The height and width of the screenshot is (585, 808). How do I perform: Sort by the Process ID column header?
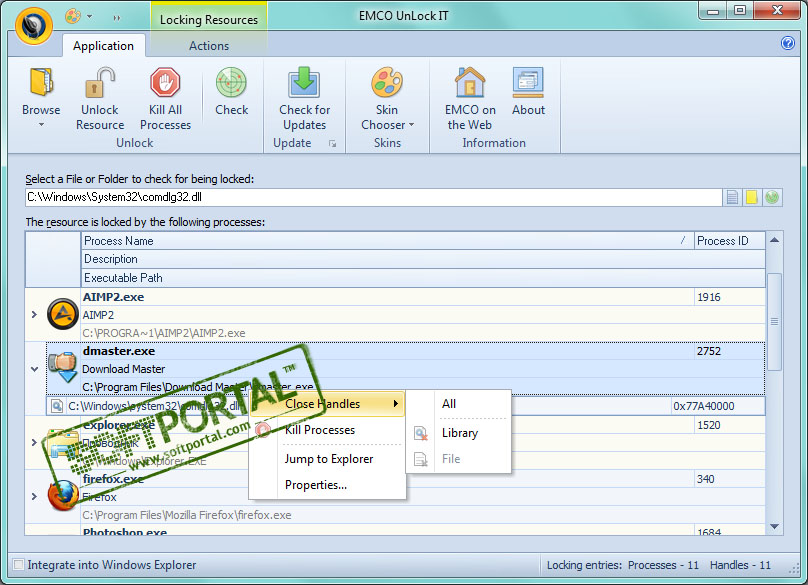[x=729, y=241]
